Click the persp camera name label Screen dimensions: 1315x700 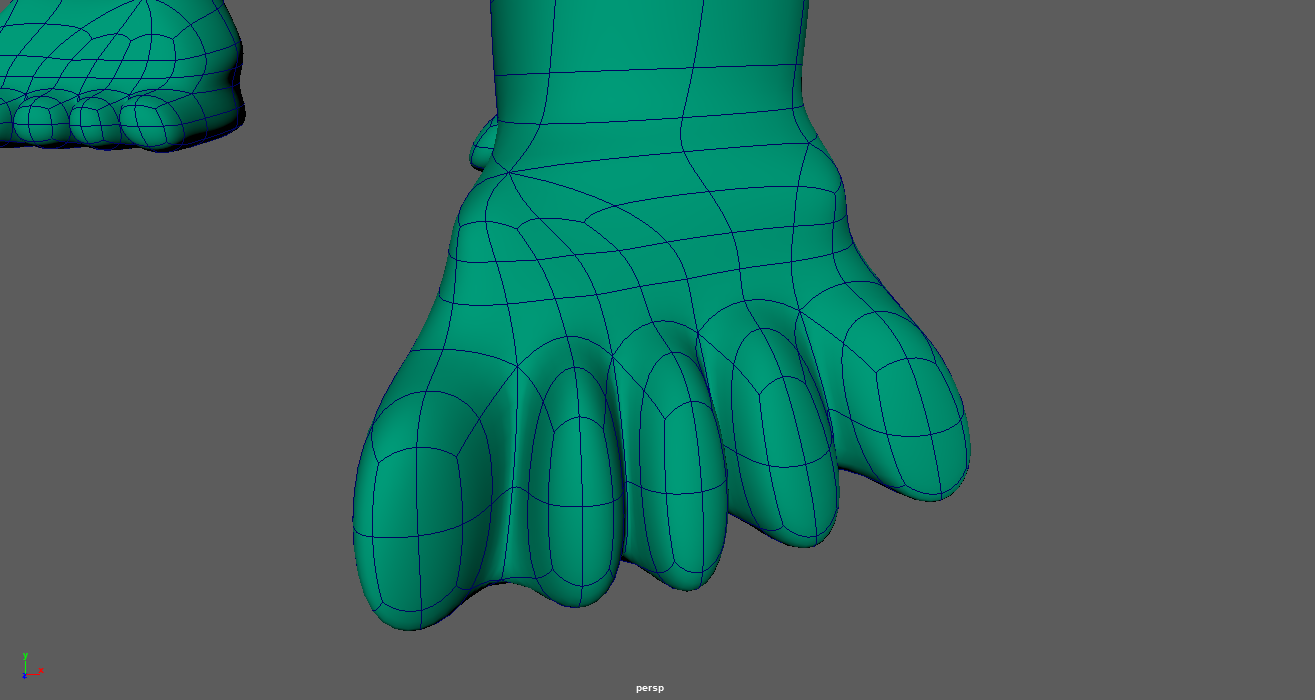click(649, 688)
